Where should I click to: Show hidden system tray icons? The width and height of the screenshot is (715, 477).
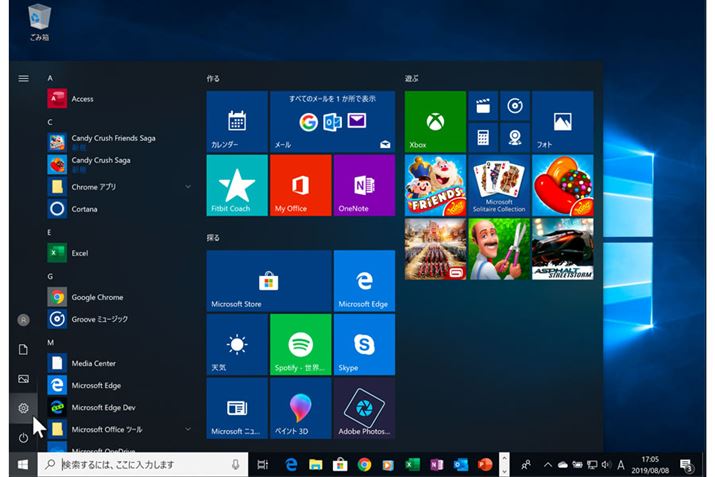tap(547, 465)
